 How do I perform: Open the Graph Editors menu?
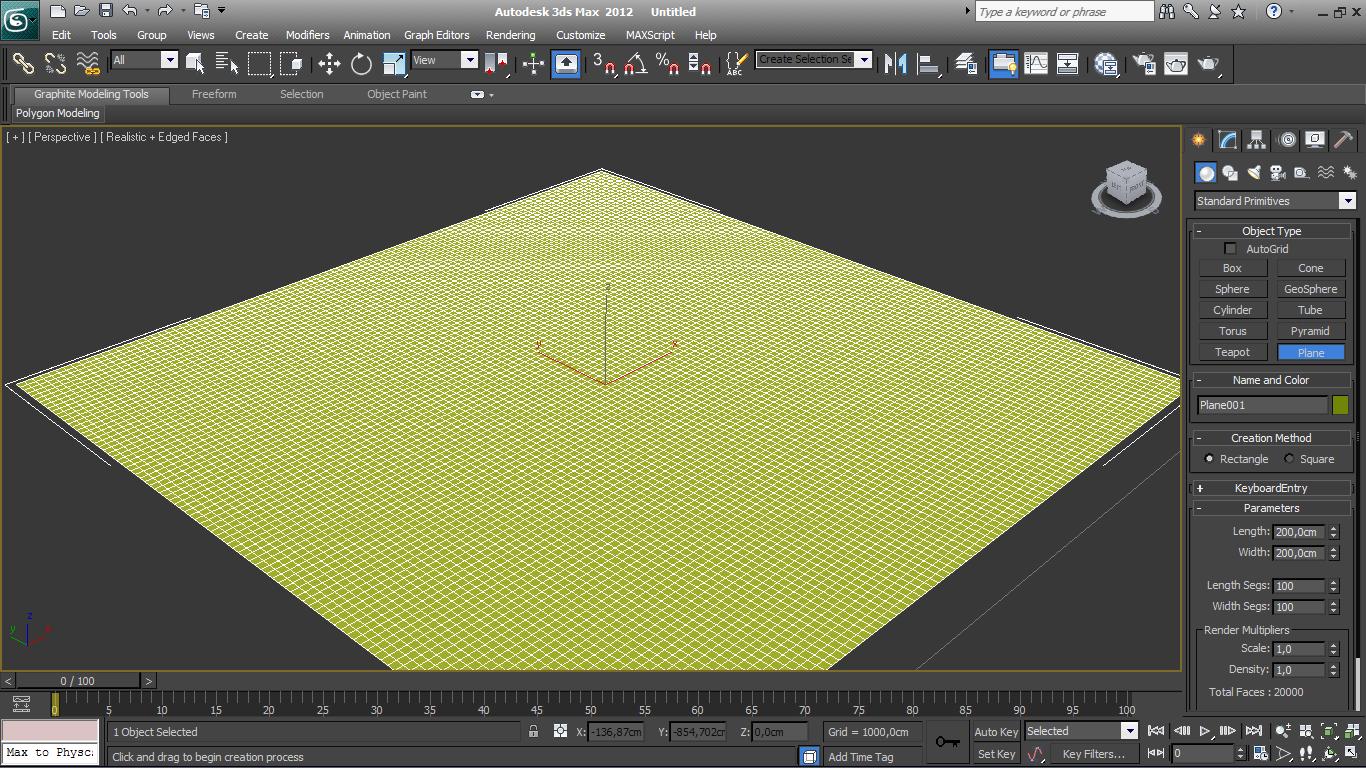436,35
